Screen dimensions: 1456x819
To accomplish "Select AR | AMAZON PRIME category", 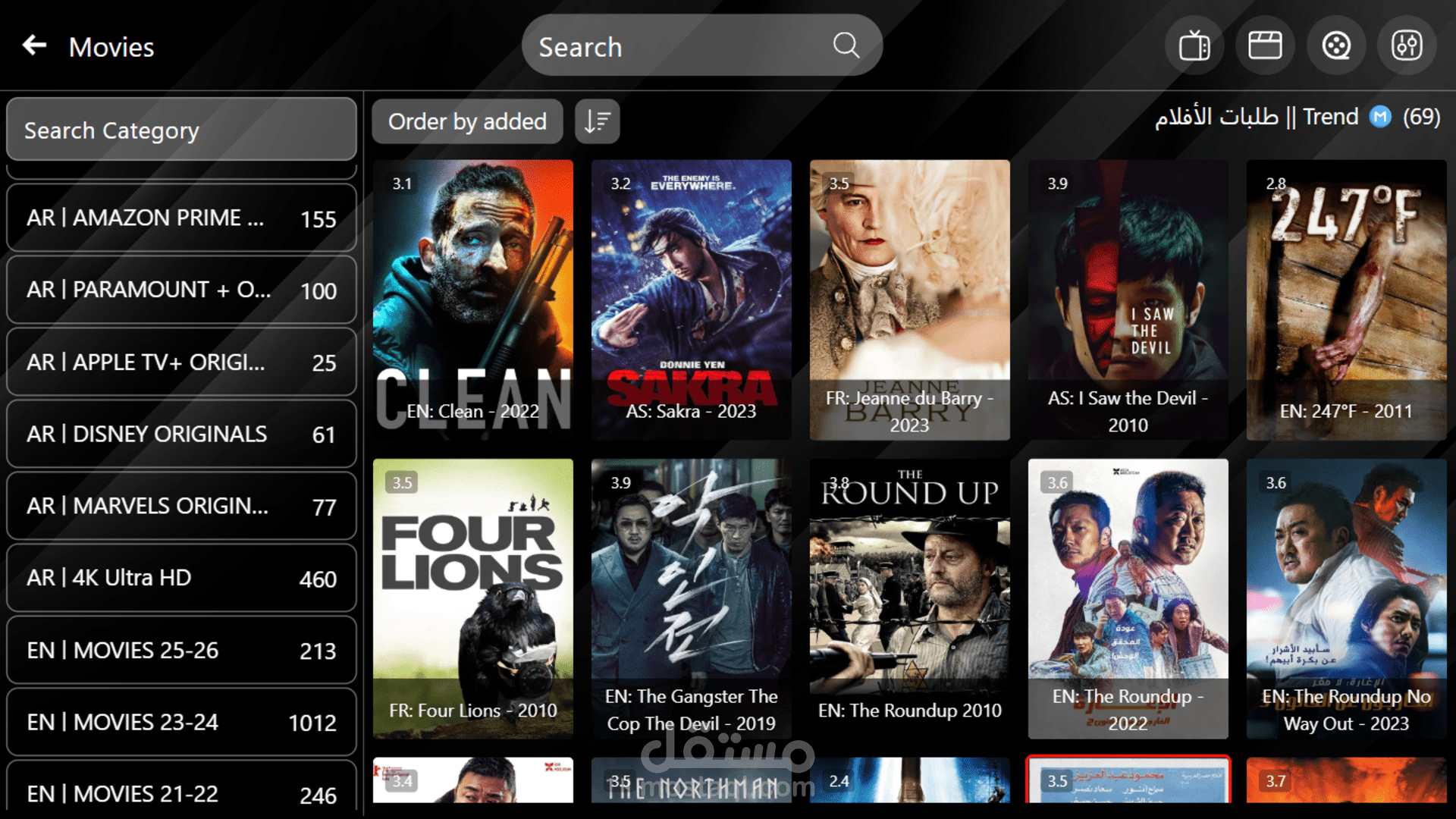I will pos(181,218).
